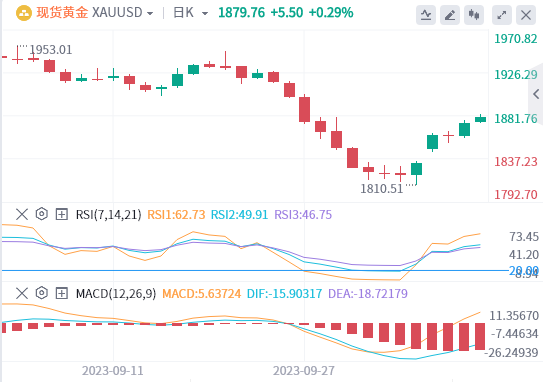Screen dimensions: 543x382
Task: Click the RSI 20.00 horizontal level line
Action: (255, 270)
